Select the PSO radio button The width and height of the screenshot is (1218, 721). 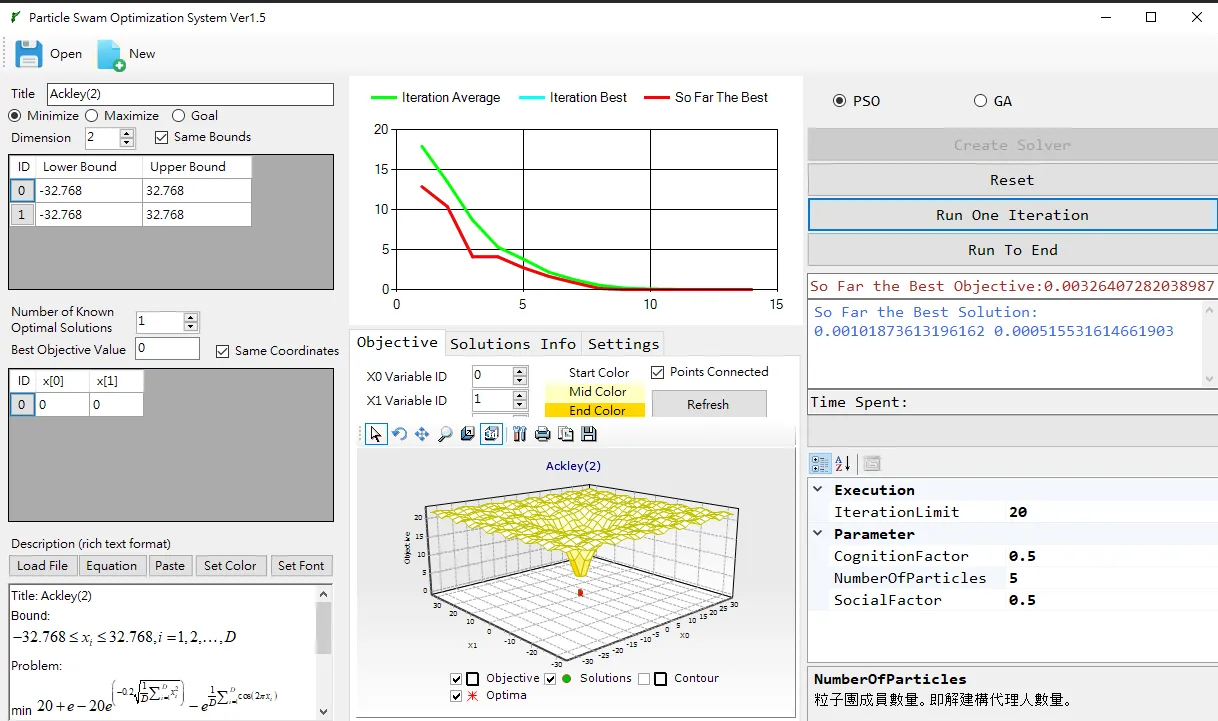click(x=840, y=101)
